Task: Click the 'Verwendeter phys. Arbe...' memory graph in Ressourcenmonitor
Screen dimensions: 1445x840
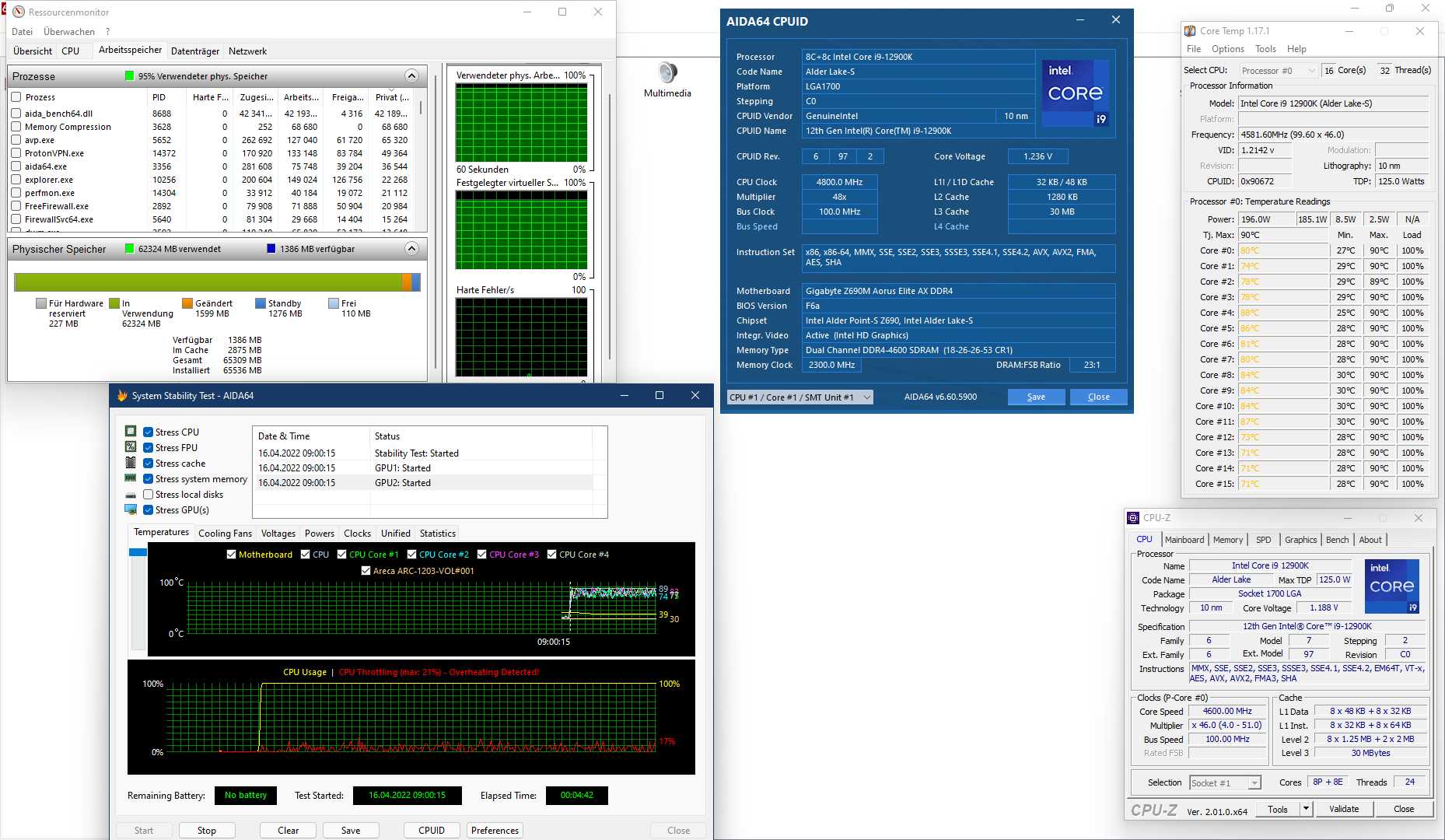Action: (x=521, y=122)
